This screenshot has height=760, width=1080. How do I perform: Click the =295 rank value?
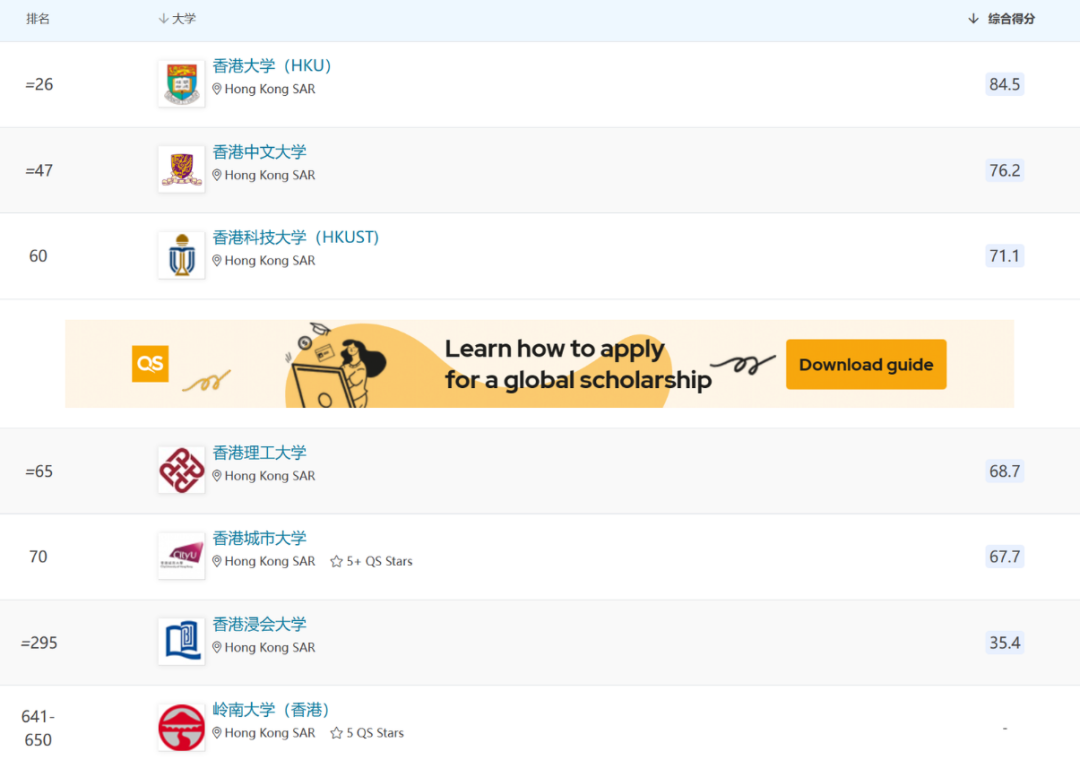click(x=39, y=642)
